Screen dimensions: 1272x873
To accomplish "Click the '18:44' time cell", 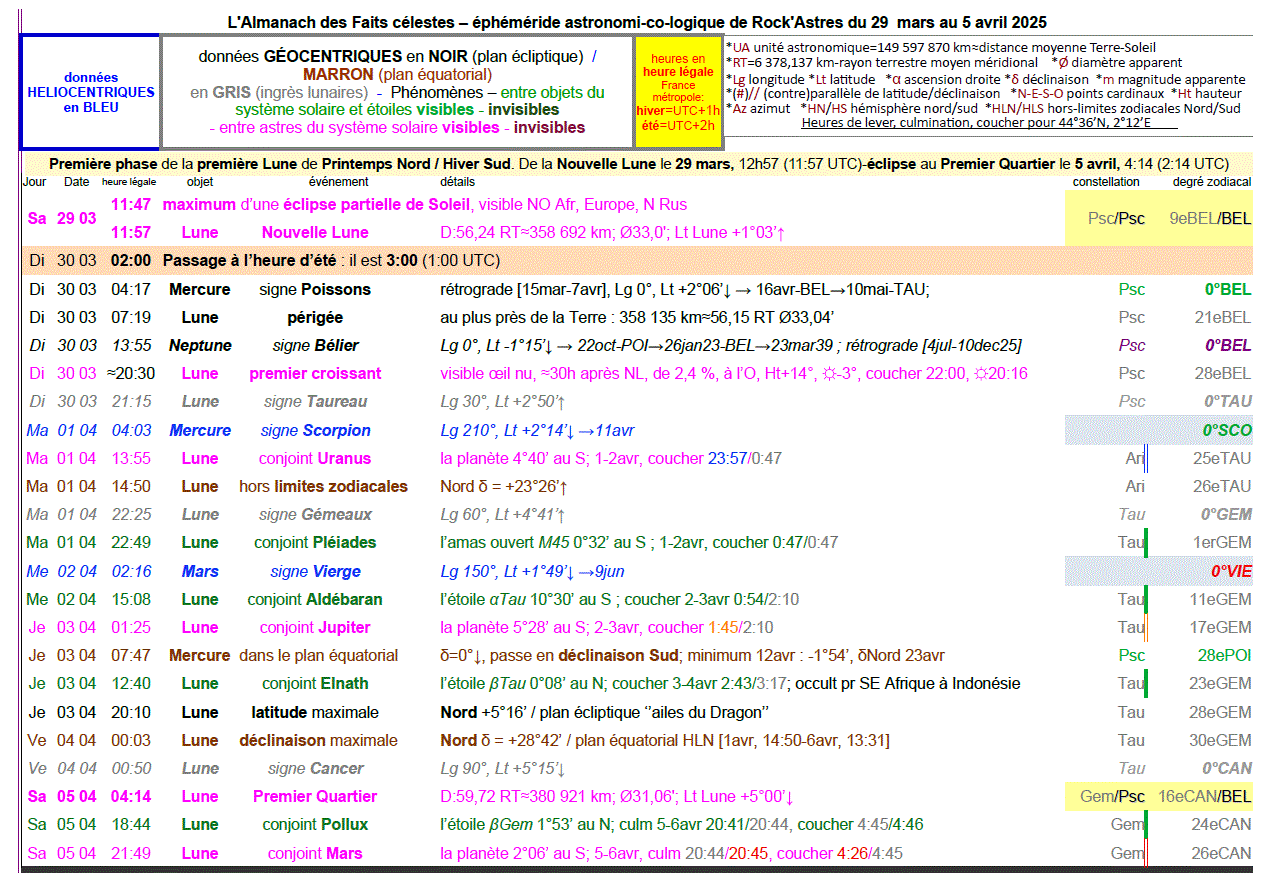I will coord(131,825).
